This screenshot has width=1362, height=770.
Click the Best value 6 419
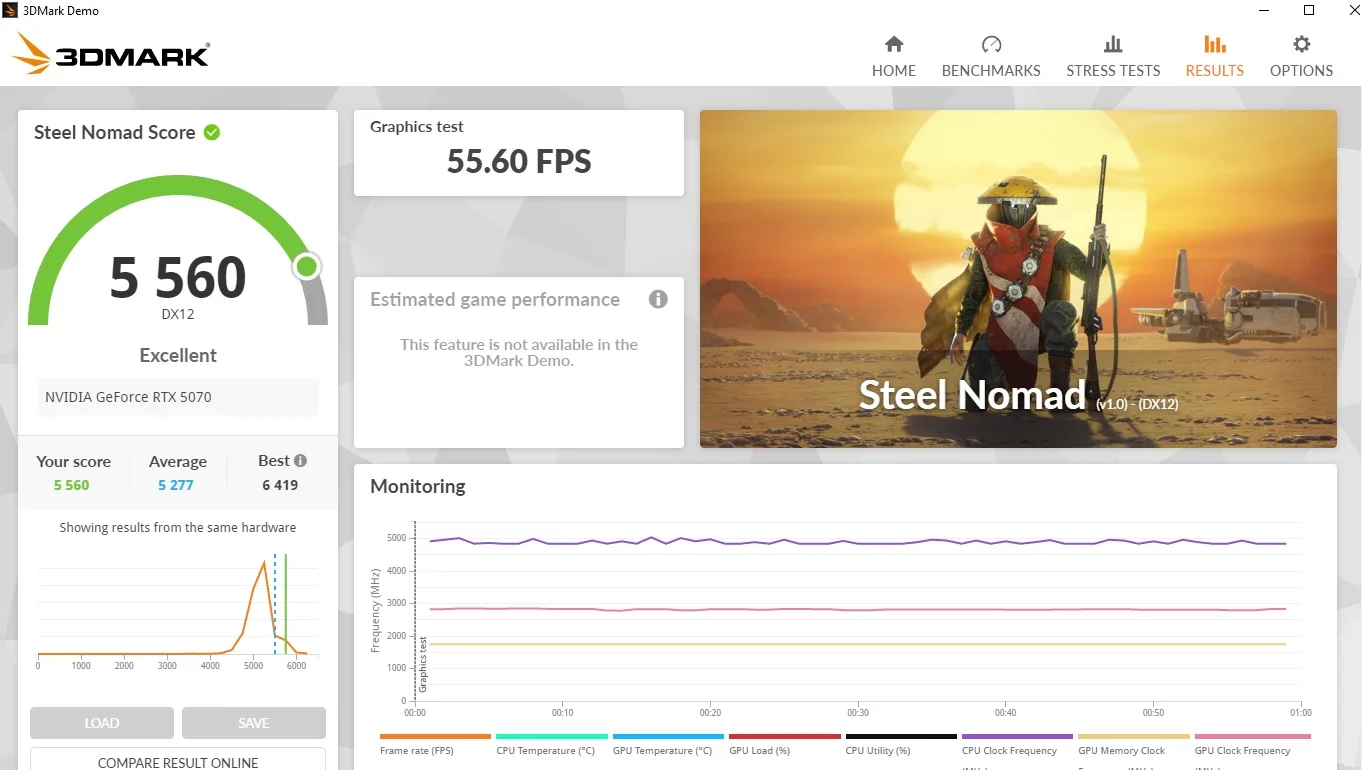(x=280, y=485)
